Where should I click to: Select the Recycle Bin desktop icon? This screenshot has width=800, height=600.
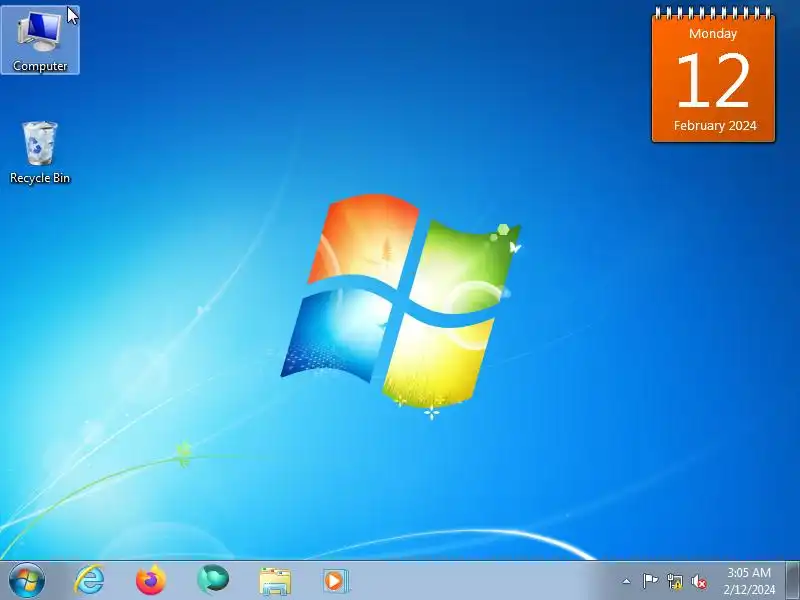(40, 152)
